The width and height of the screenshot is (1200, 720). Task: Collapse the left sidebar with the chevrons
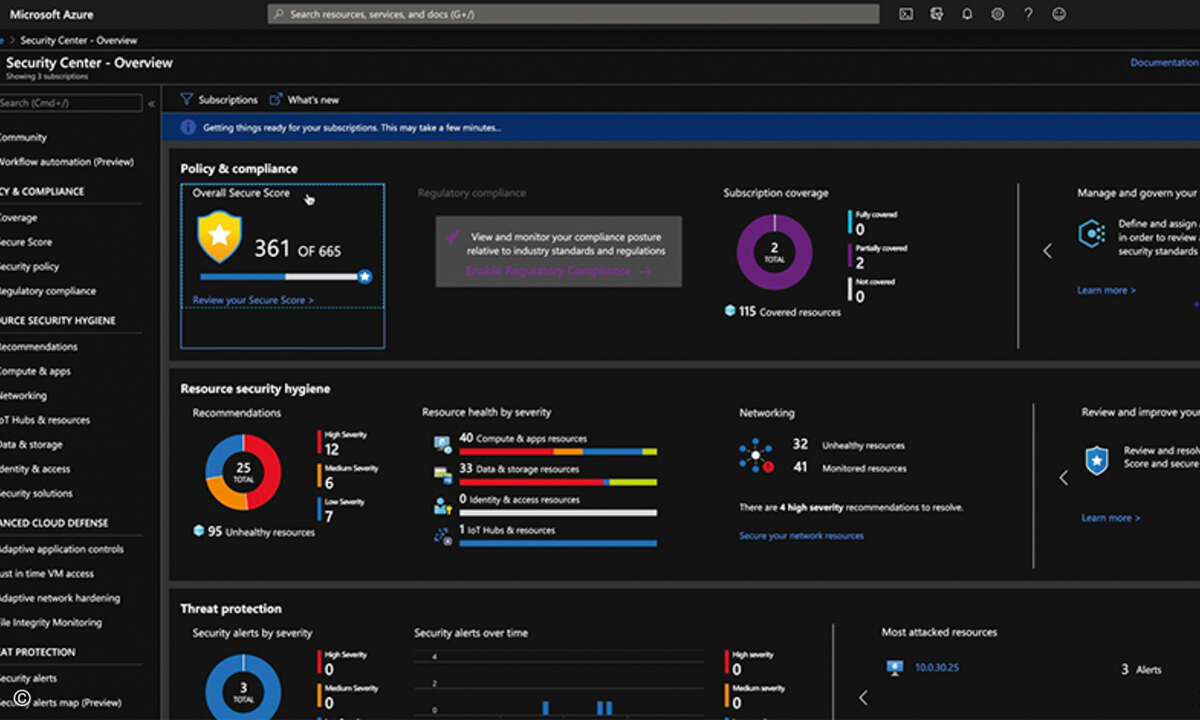point(151,104)
